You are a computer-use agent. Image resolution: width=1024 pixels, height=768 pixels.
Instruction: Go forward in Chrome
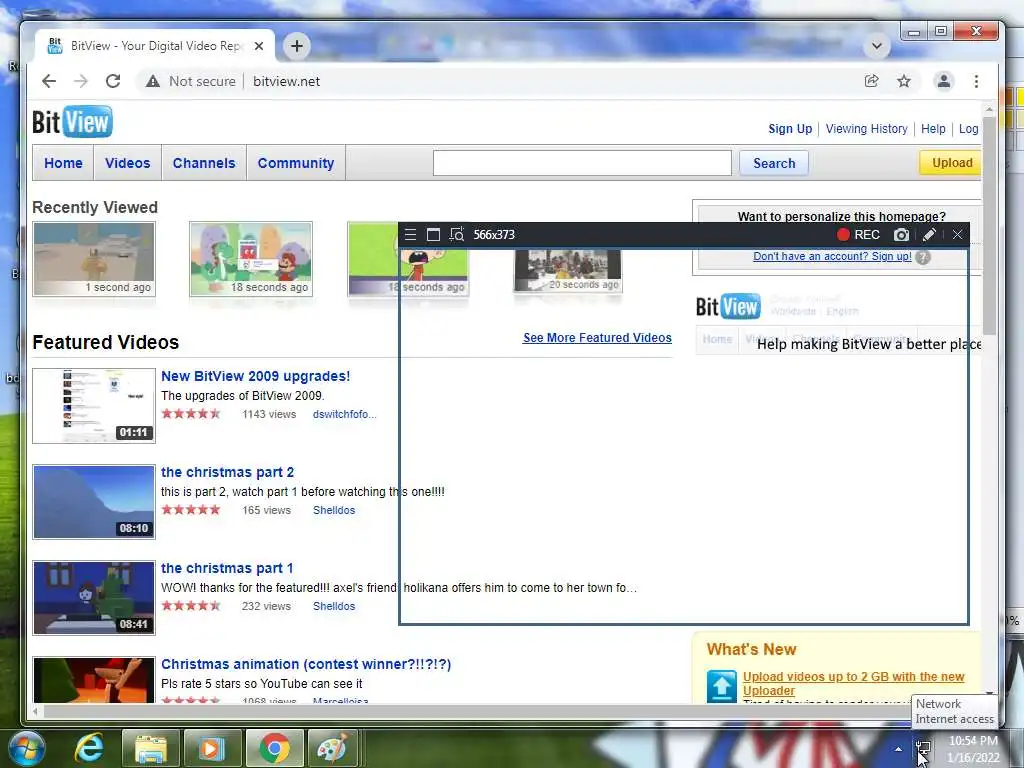click(x=81, y=81)
